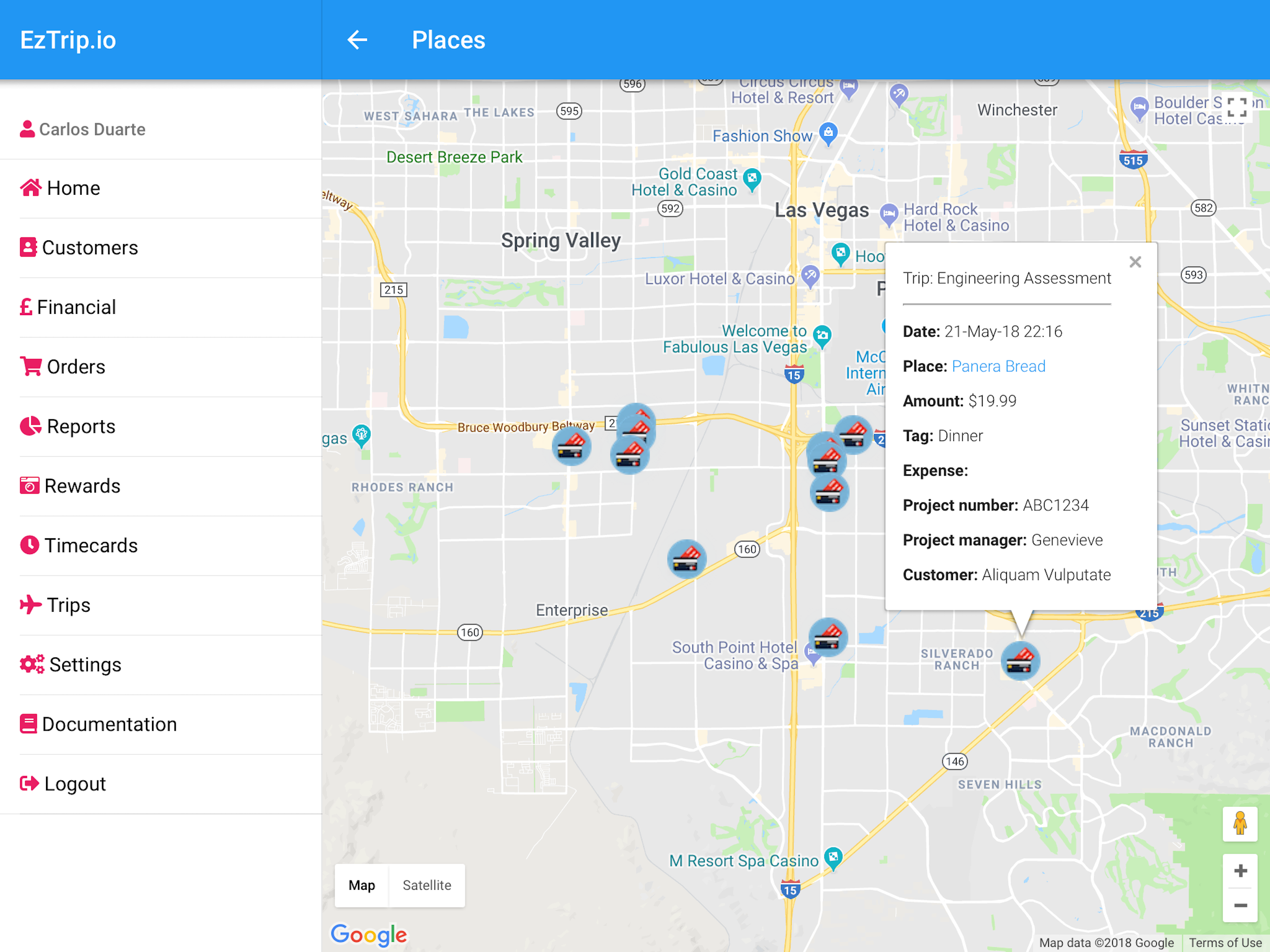Image resolution: width=1270 pixels, height=952 pixels.
Task: Open the Panera Bread place link
Action: (x=999, y=366)
